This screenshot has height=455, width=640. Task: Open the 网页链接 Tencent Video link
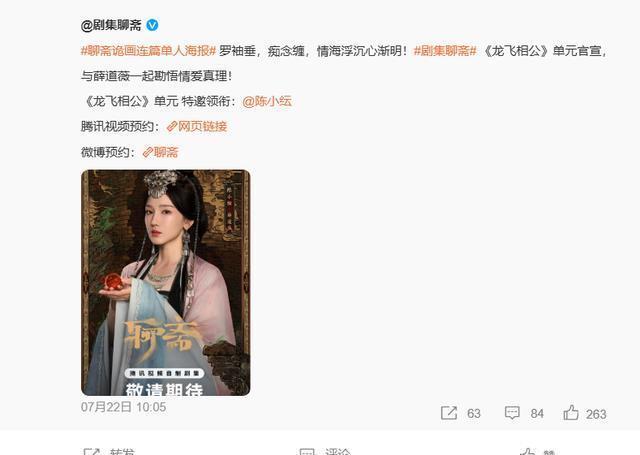202,127
